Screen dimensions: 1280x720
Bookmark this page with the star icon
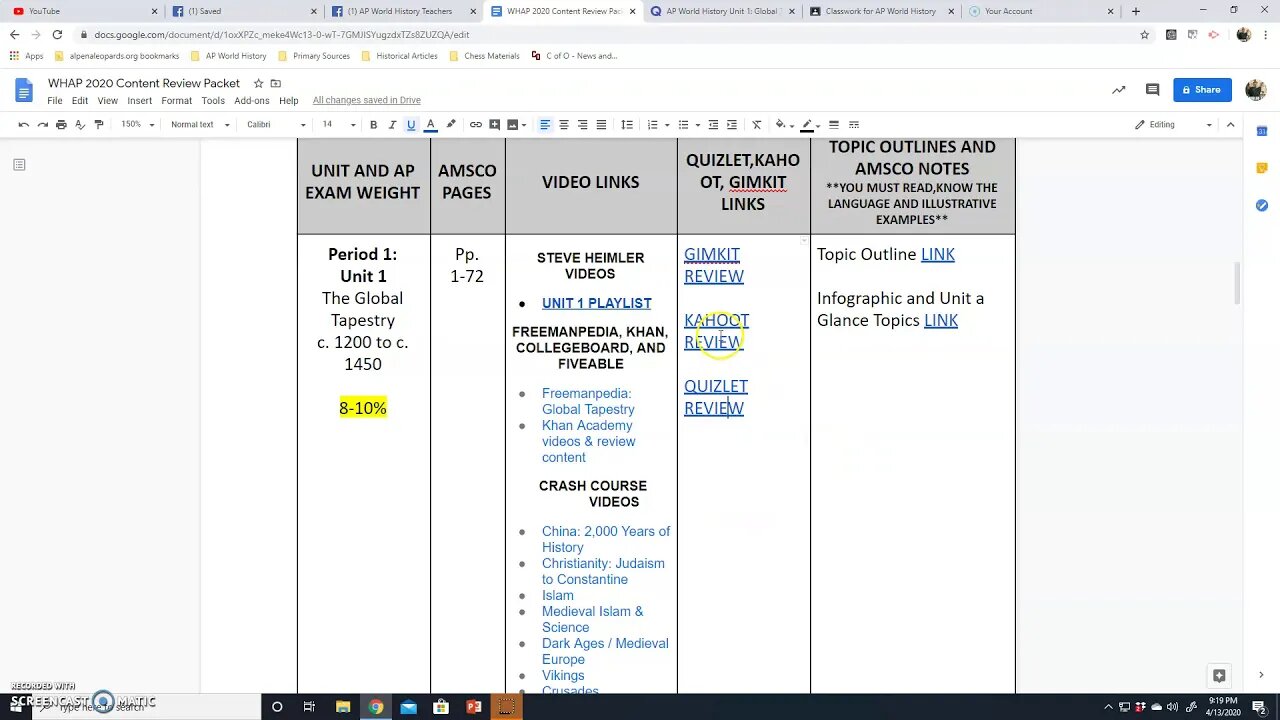tap(1145, 34)
